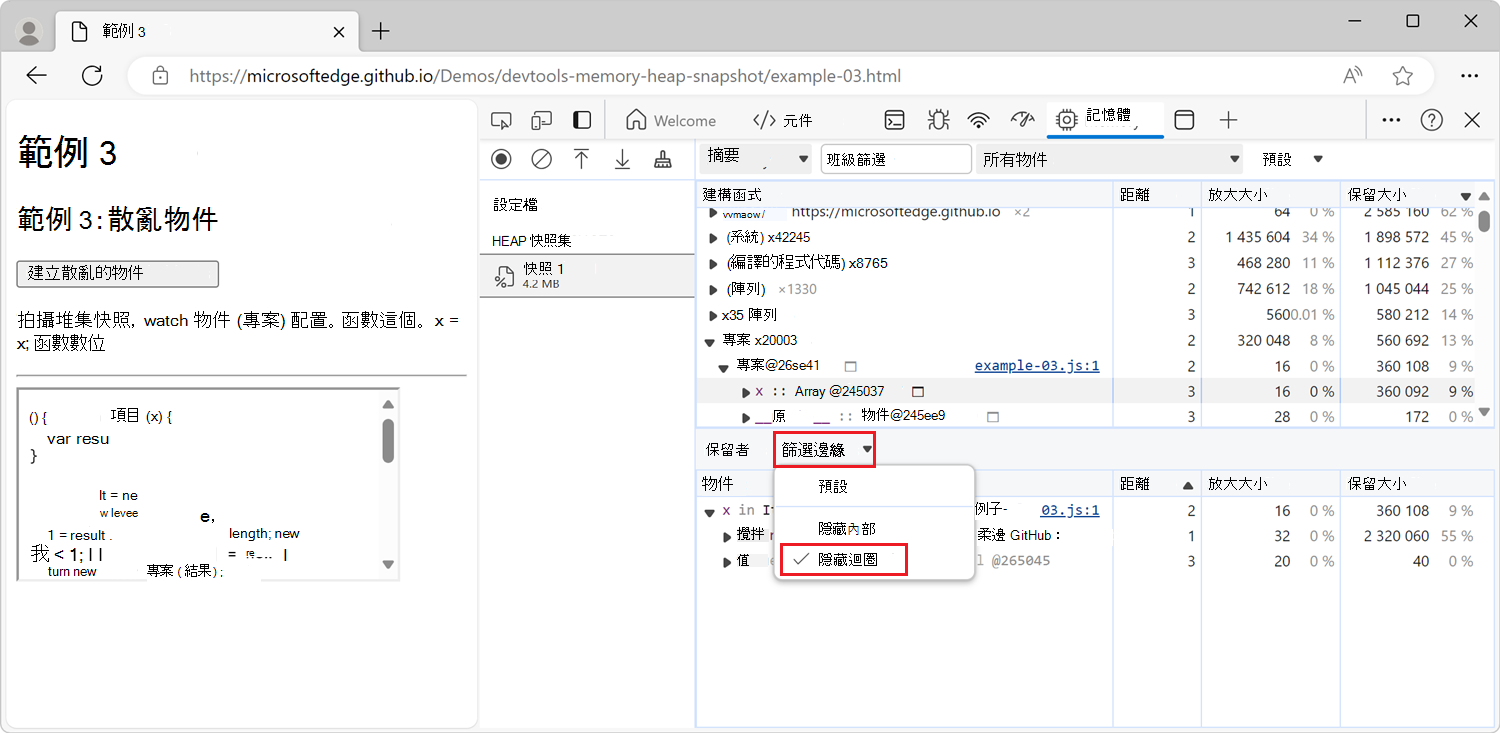Open example-03.js:1 source link
The width and height of the screenshot is (1500, 733).
[x=1037, y=366]
